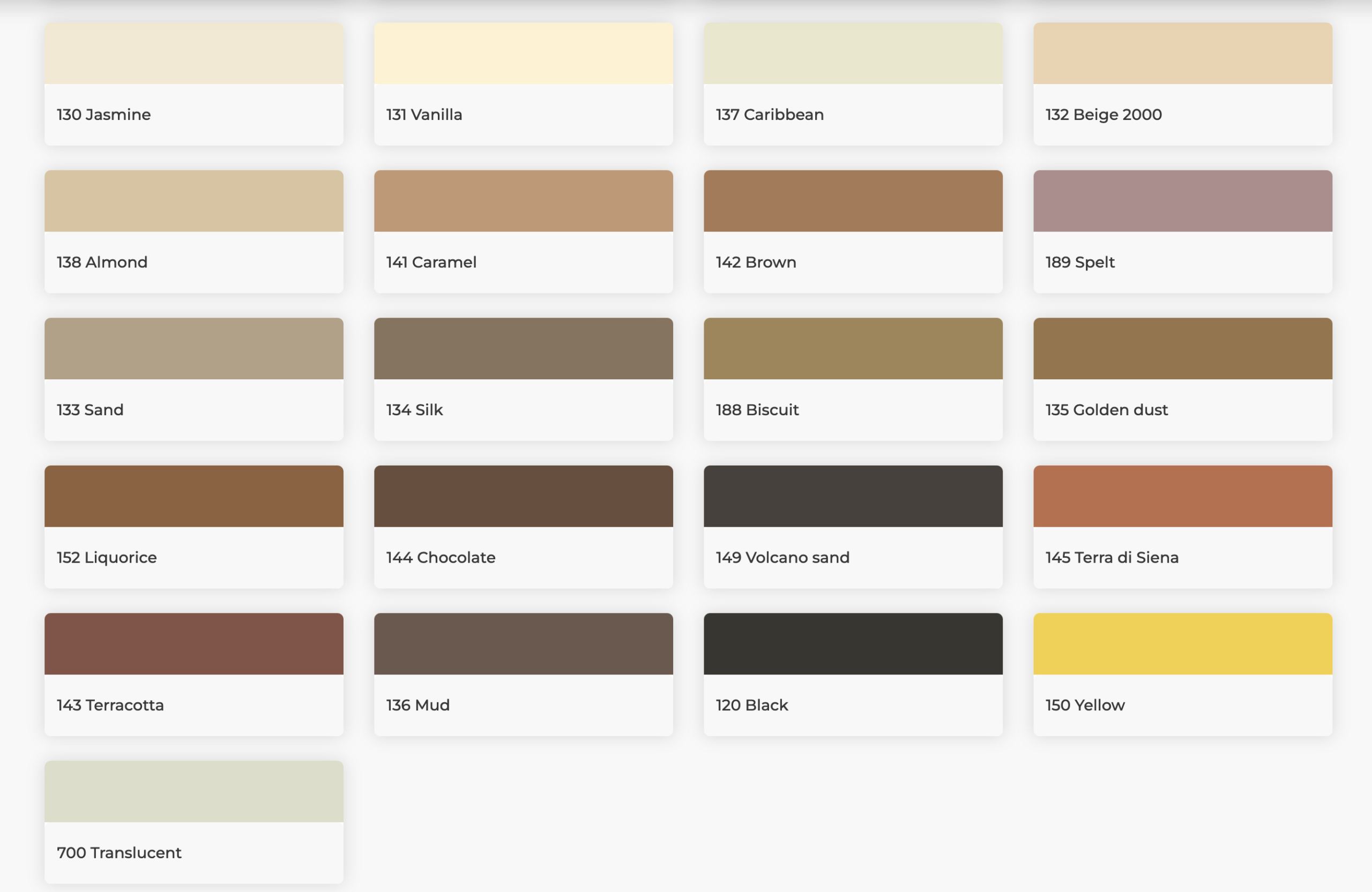Click the '149 Volcano sand' label text
Screen dimensions: 1372x892
point(782,557)
